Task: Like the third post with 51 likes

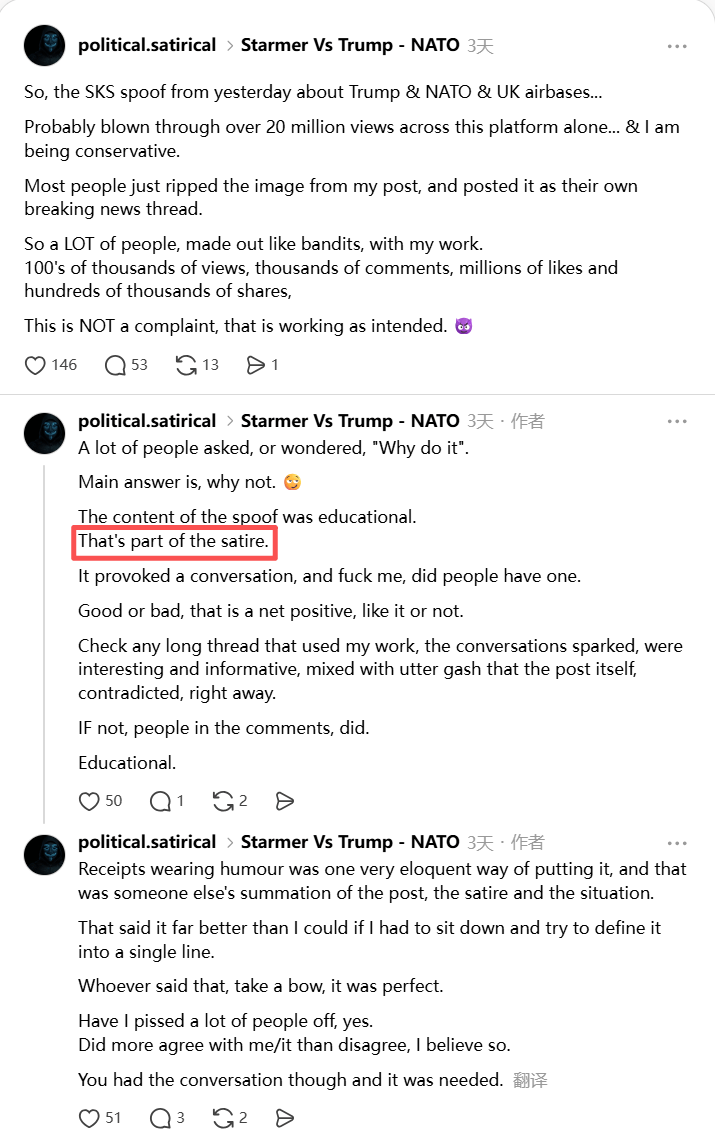Action: 90,1117
